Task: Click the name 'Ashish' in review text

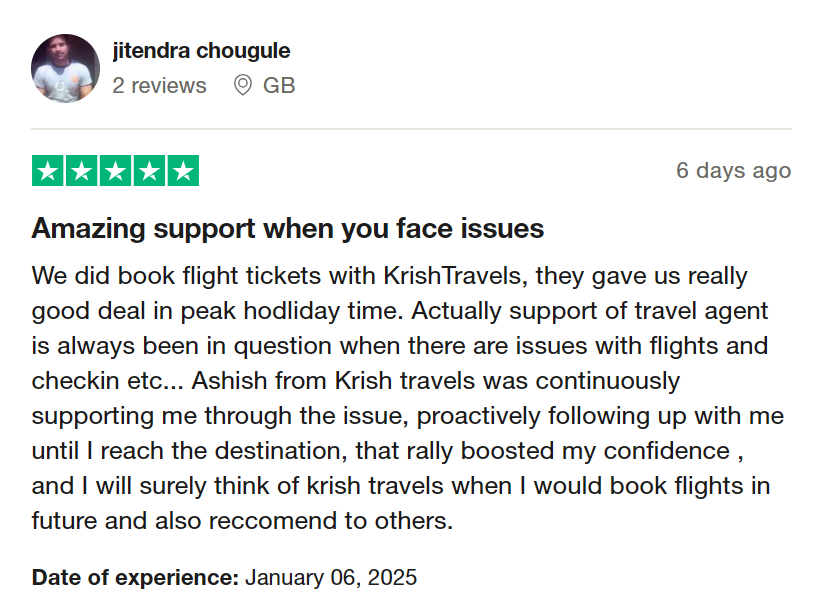Action: pos(227,381)
